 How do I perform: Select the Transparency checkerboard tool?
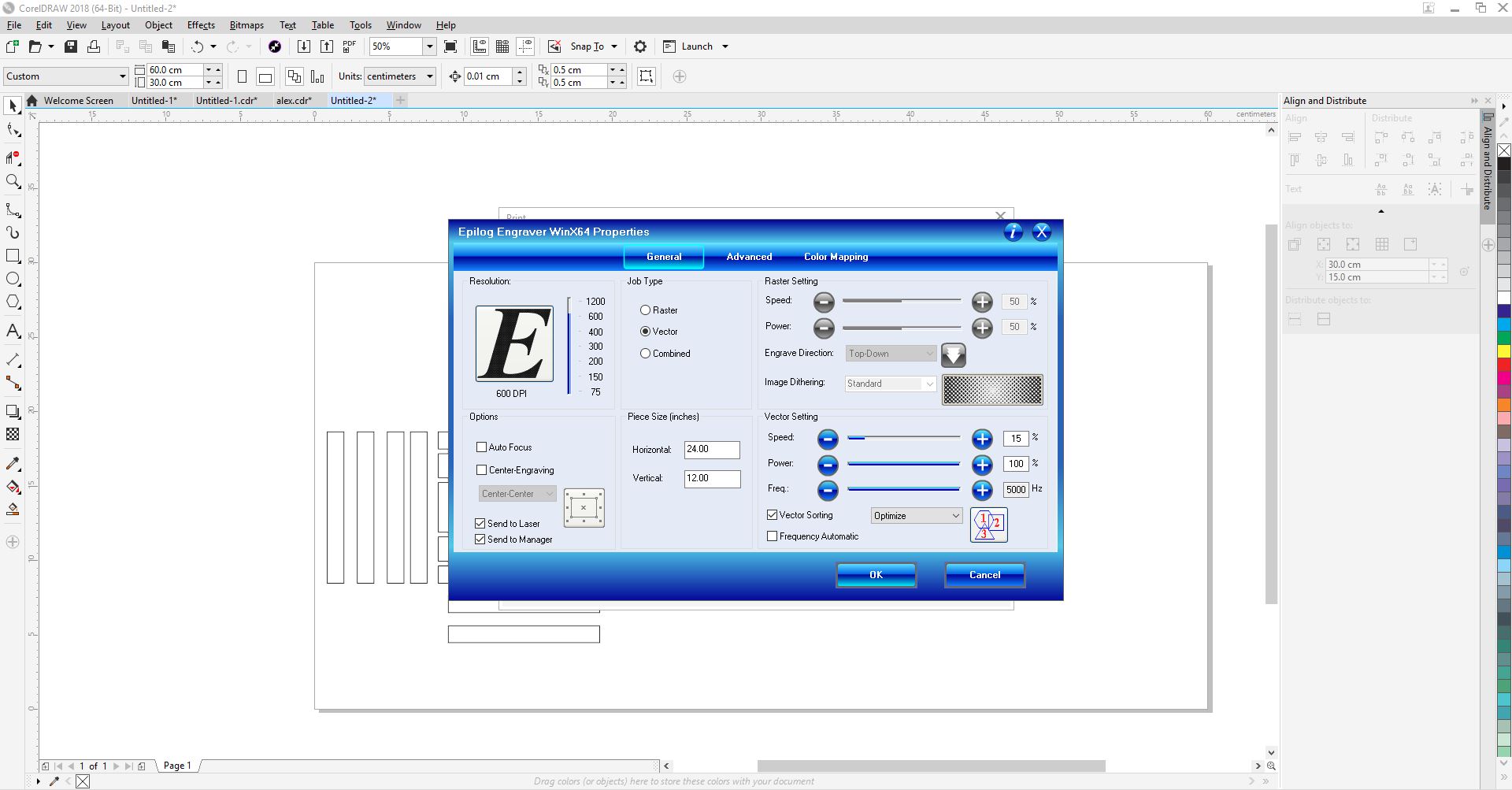pos(13,435)
